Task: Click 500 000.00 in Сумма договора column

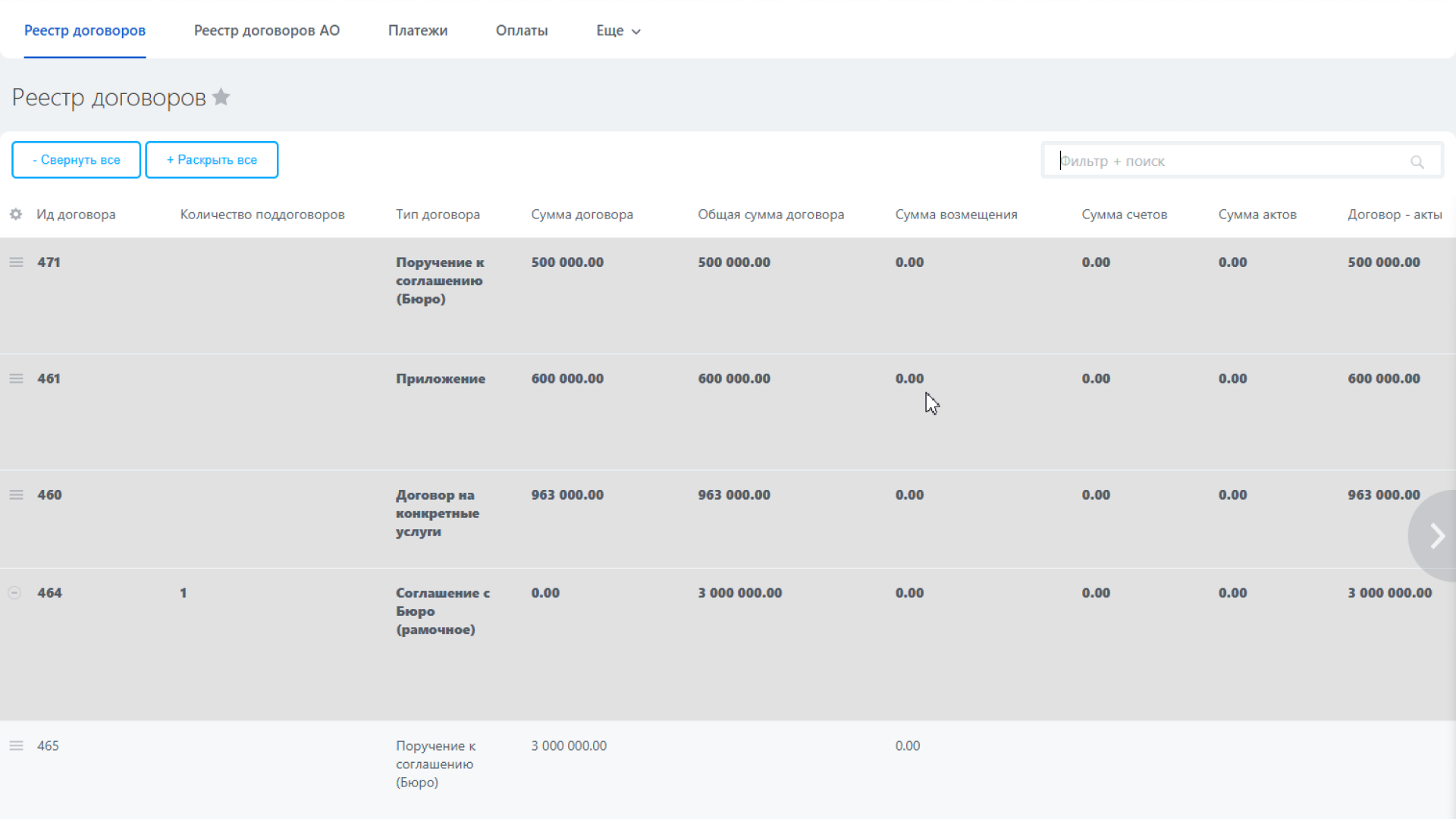Action: click(x=567, y=262)
